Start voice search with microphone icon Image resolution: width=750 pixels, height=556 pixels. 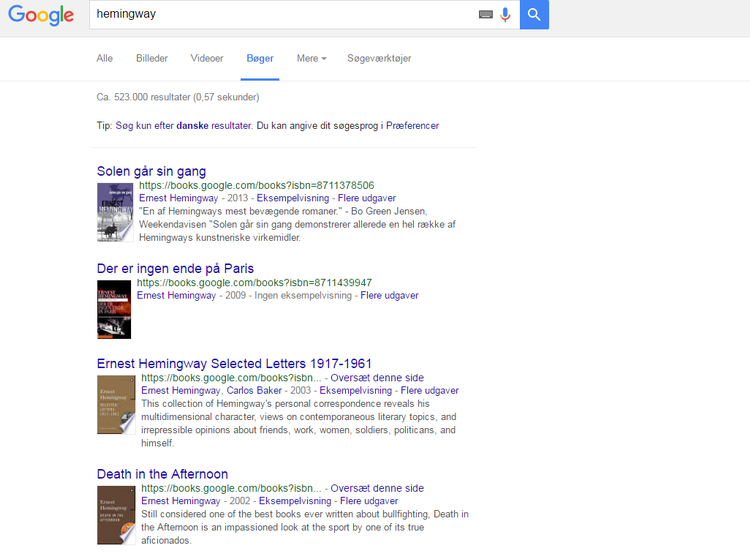(505, 15)
